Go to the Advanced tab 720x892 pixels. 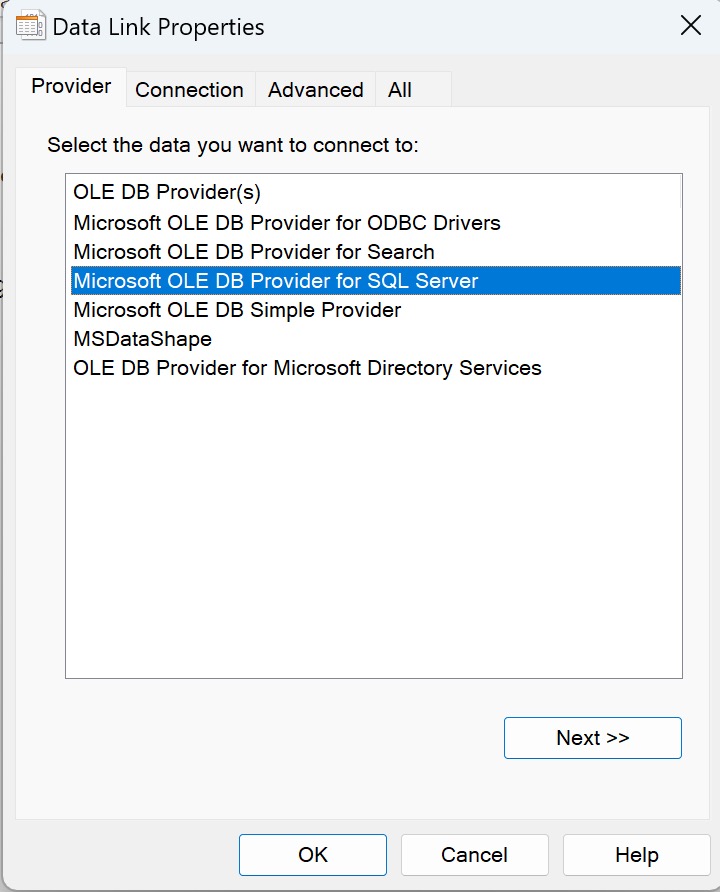315,90
